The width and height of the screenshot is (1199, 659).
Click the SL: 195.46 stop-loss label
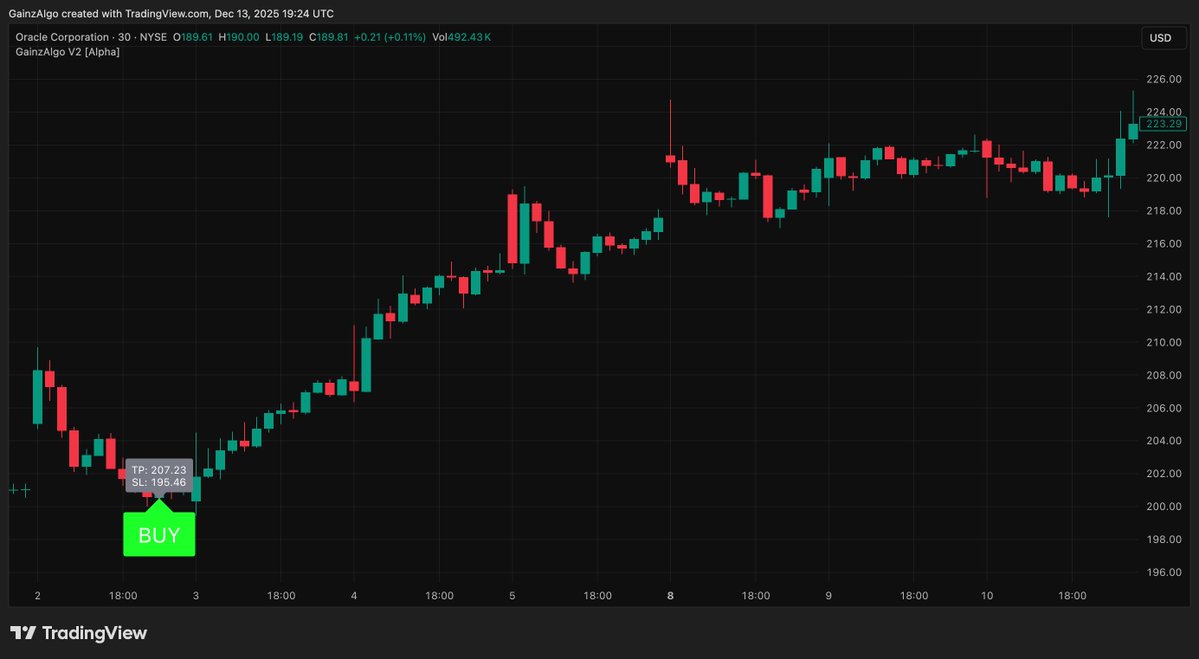[x=157, y=481]
